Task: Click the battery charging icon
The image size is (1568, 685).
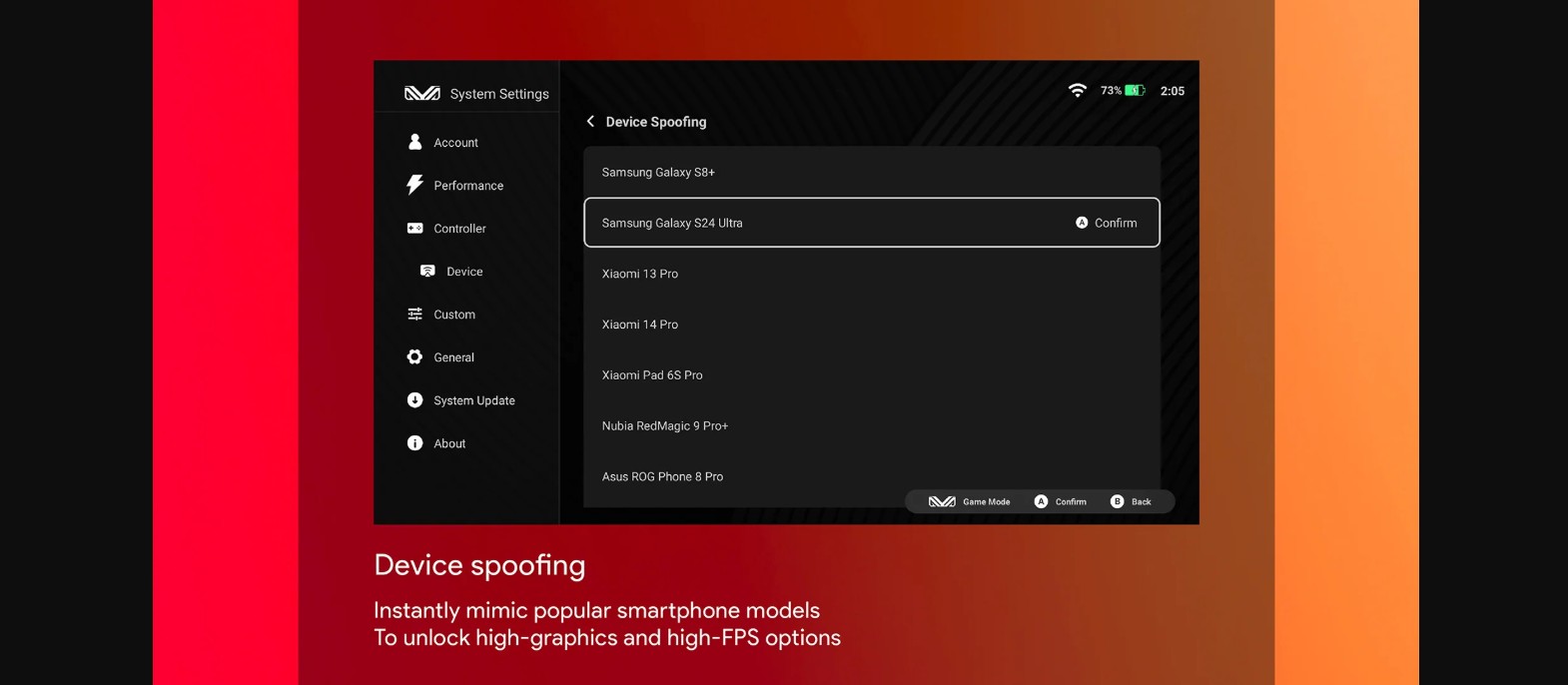Action: tap(1135, 90)
